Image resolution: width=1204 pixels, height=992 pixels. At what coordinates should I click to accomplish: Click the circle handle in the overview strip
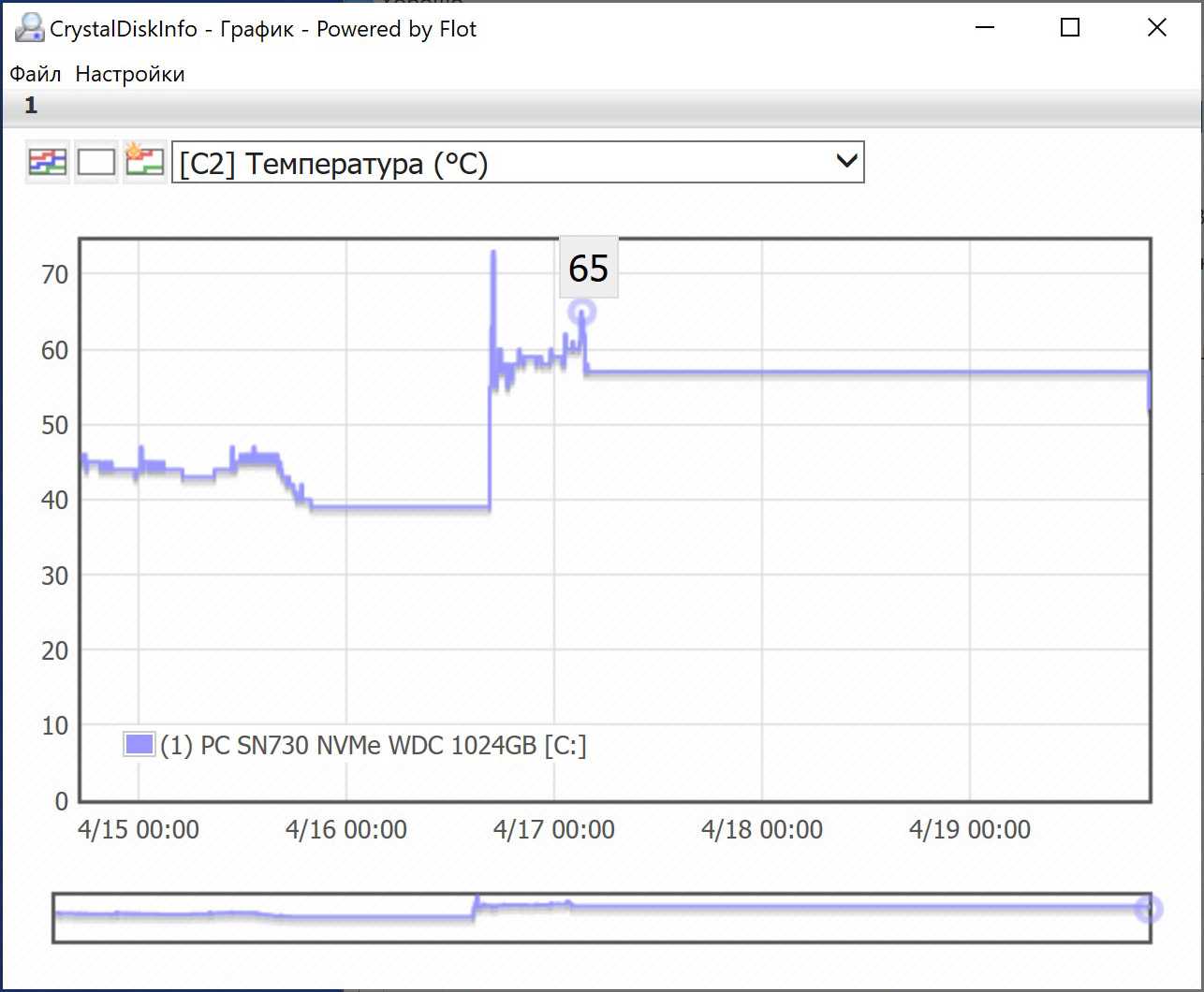1148,908
